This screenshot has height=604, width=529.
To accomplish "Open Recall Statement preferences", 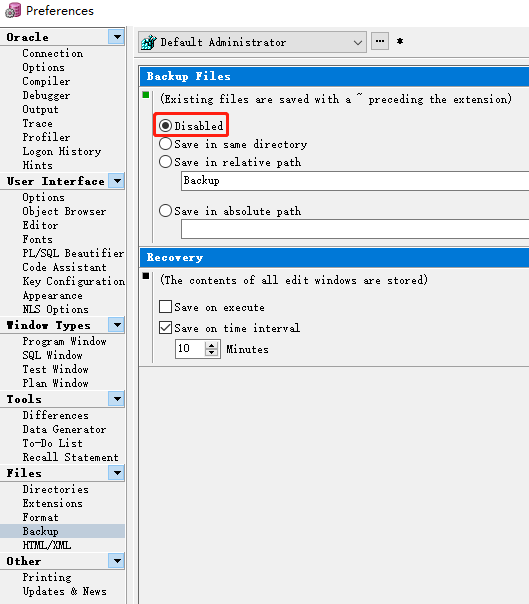I will click(70, 457).
